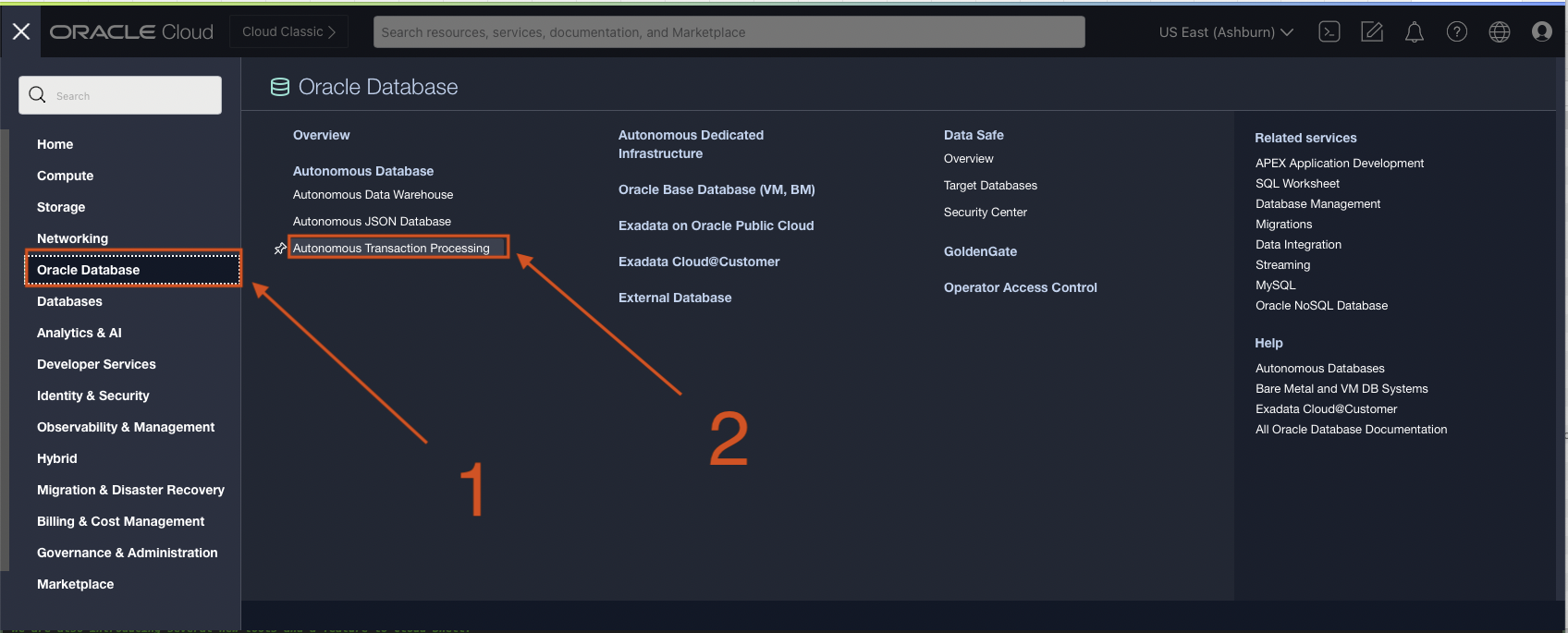The width and height of the screenshot is (1568, 633).
Task: Expand the US East (Ashburn) region dropdown
Action: (x=1226, y=32)
